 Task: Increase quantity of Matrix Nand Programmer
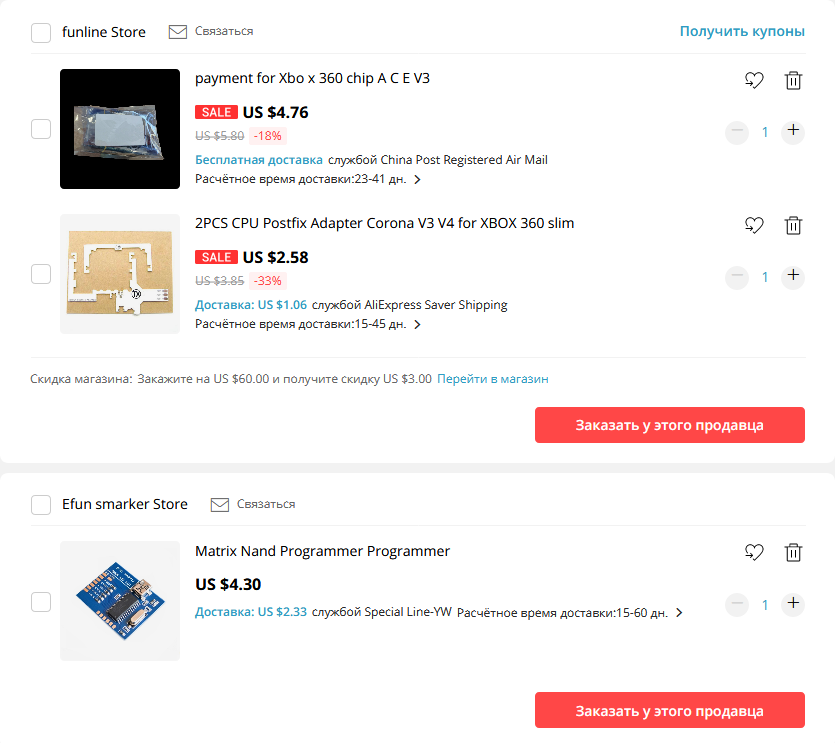click(x=793, y=603)
